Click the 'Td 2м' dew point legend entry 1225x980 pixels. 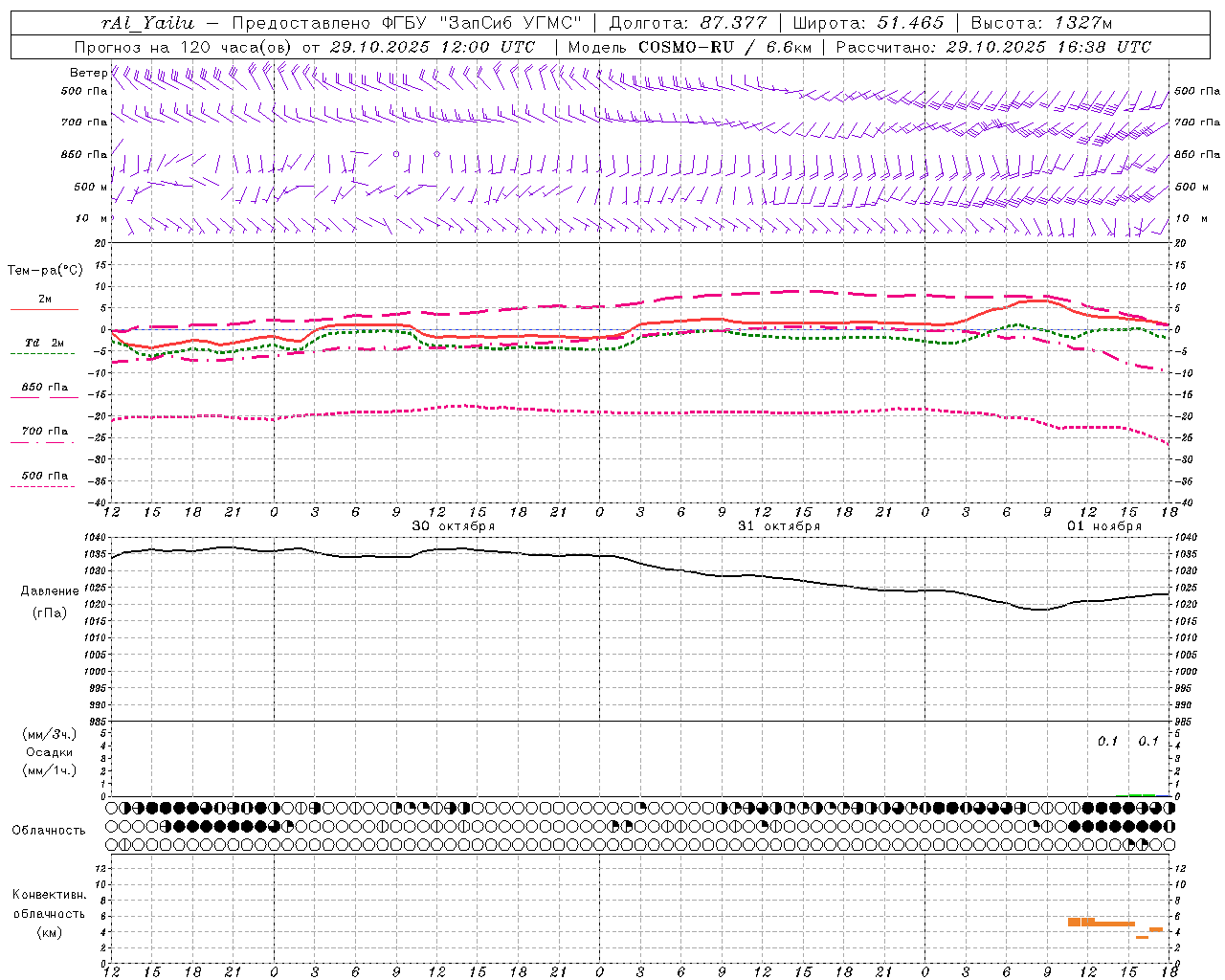[44, 343]
